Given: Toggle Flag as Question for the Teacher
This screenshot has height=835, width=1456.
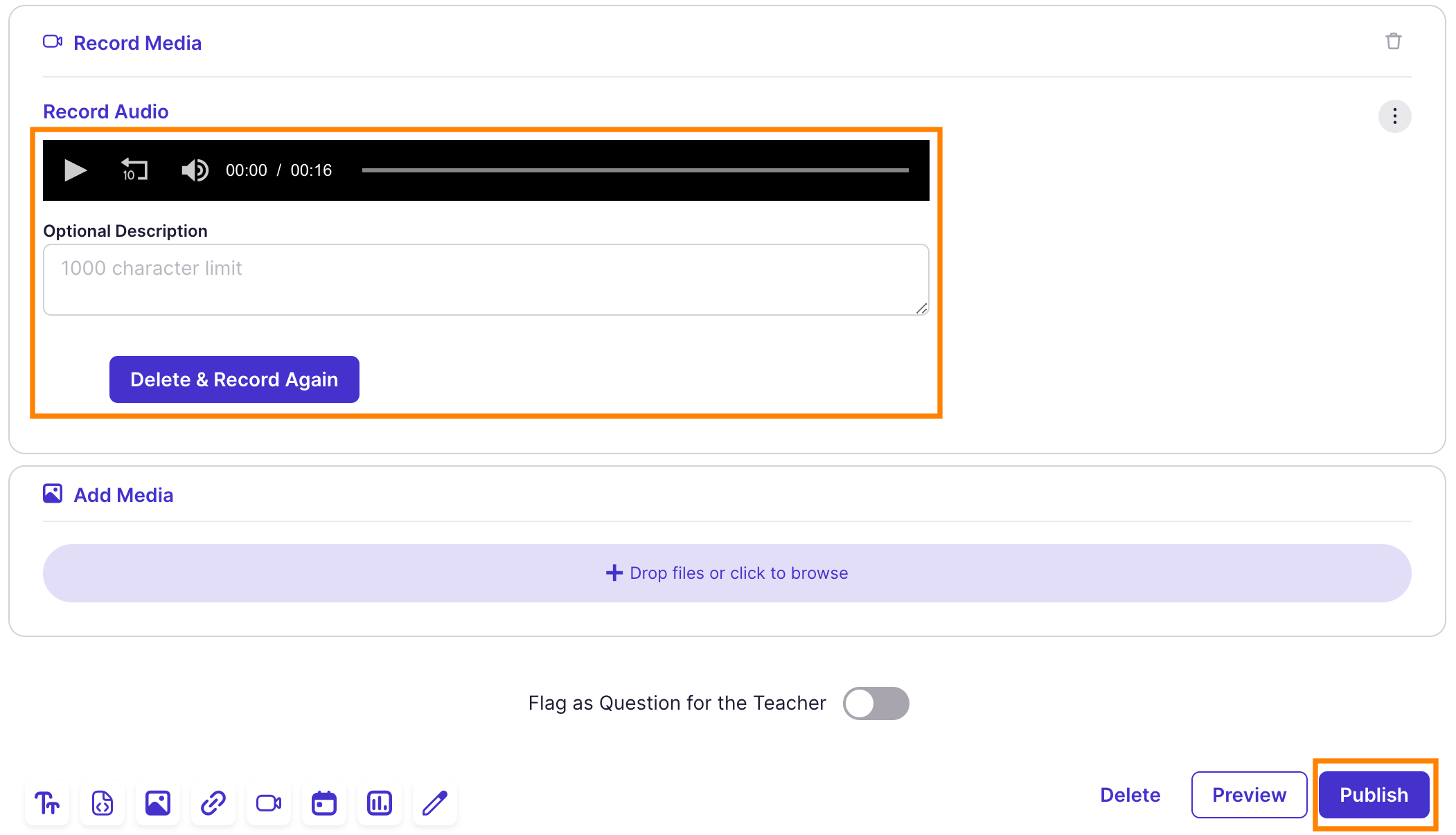Looking at the screenshot, I should click(876, 703).
